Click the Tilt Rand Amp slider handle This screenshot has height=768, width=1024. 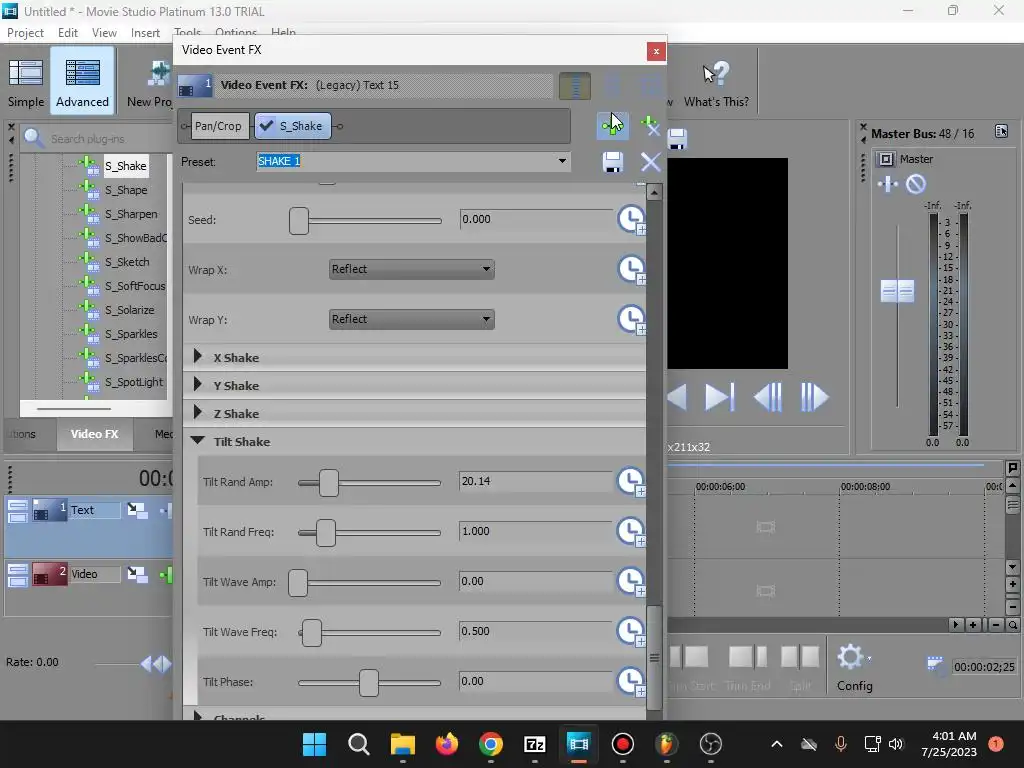(x=328, y=483)
